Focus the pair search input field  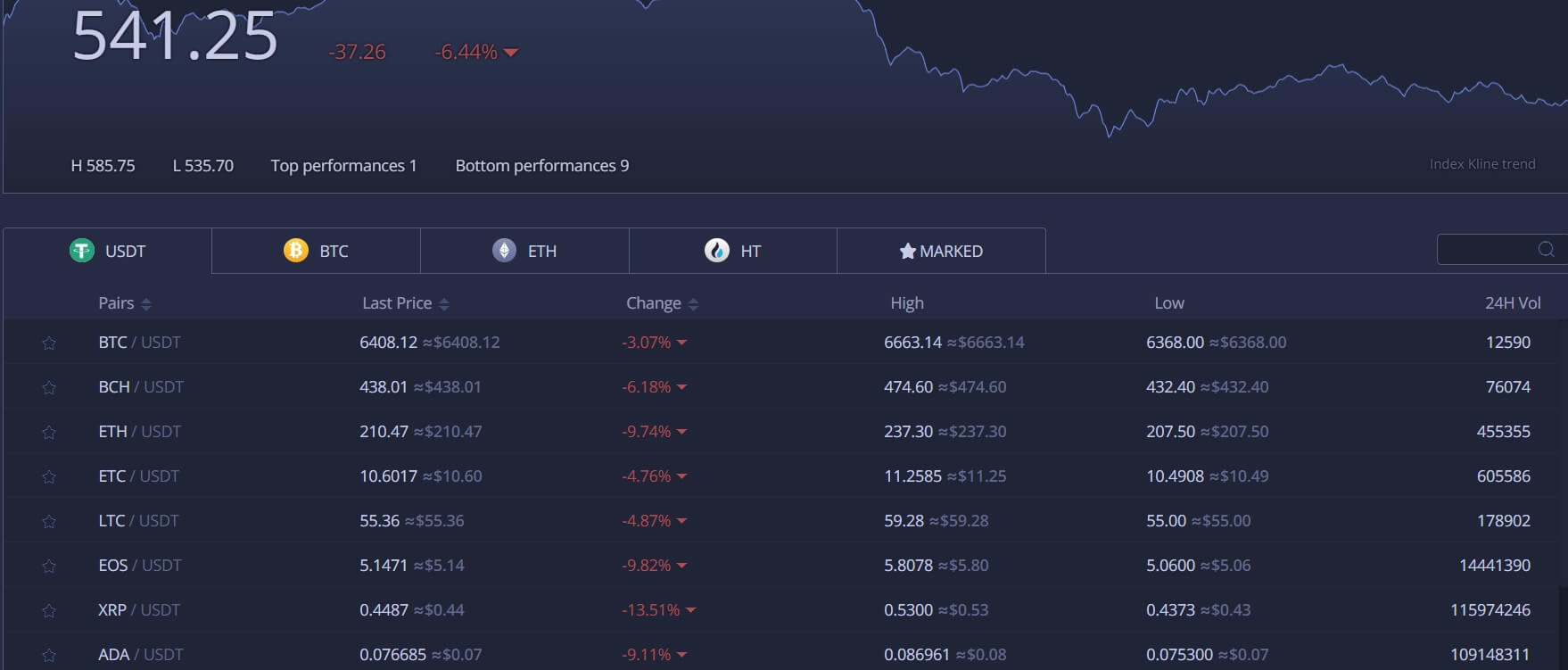click(x=1502, y=250)
